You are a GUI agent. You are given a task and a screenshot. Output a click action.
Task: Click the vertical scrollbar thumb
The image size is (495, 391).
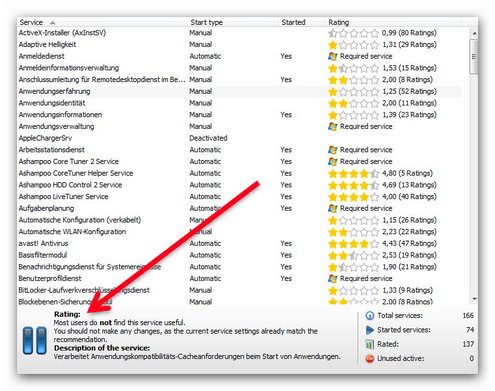(x=474, y=56)
